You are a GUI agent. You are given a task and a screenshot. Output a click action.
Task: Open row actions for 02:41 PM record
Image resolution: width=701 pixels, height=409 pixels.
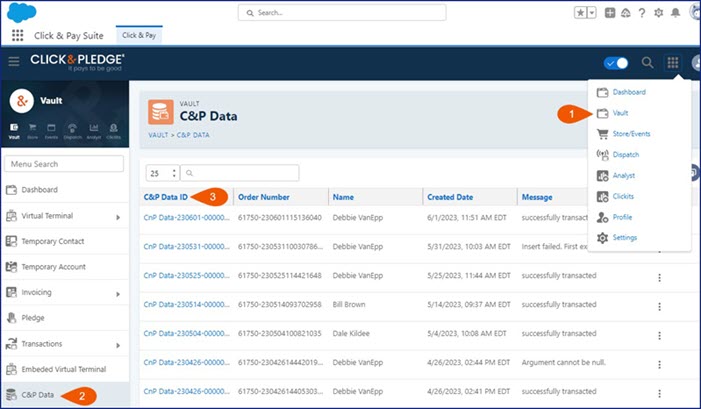tap(659, 393)
